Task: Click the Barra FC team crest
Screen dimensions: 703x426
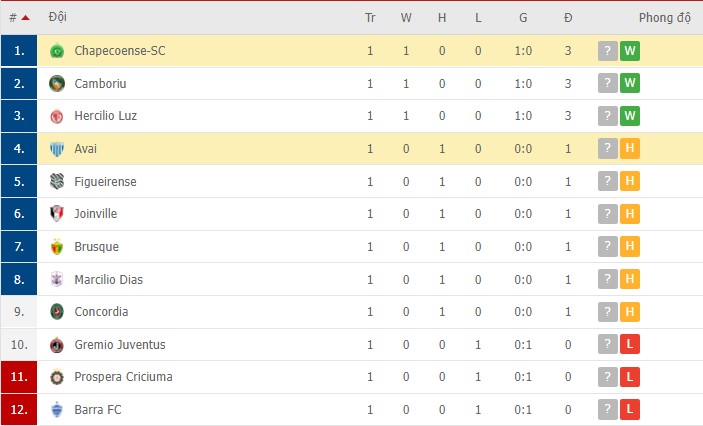Action: click(57, 409)
